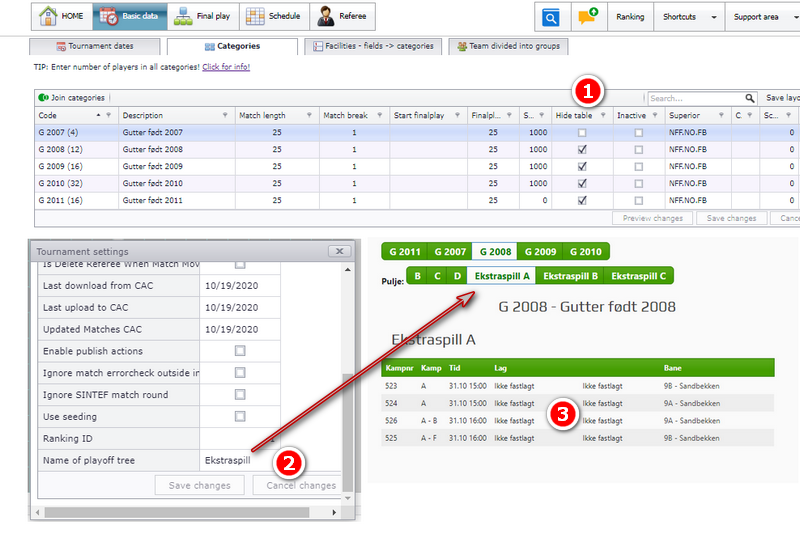Screen dimensions: 800x551
Task: Expand the Shortcuts dropdown arrow
Action: pos(714,17)
